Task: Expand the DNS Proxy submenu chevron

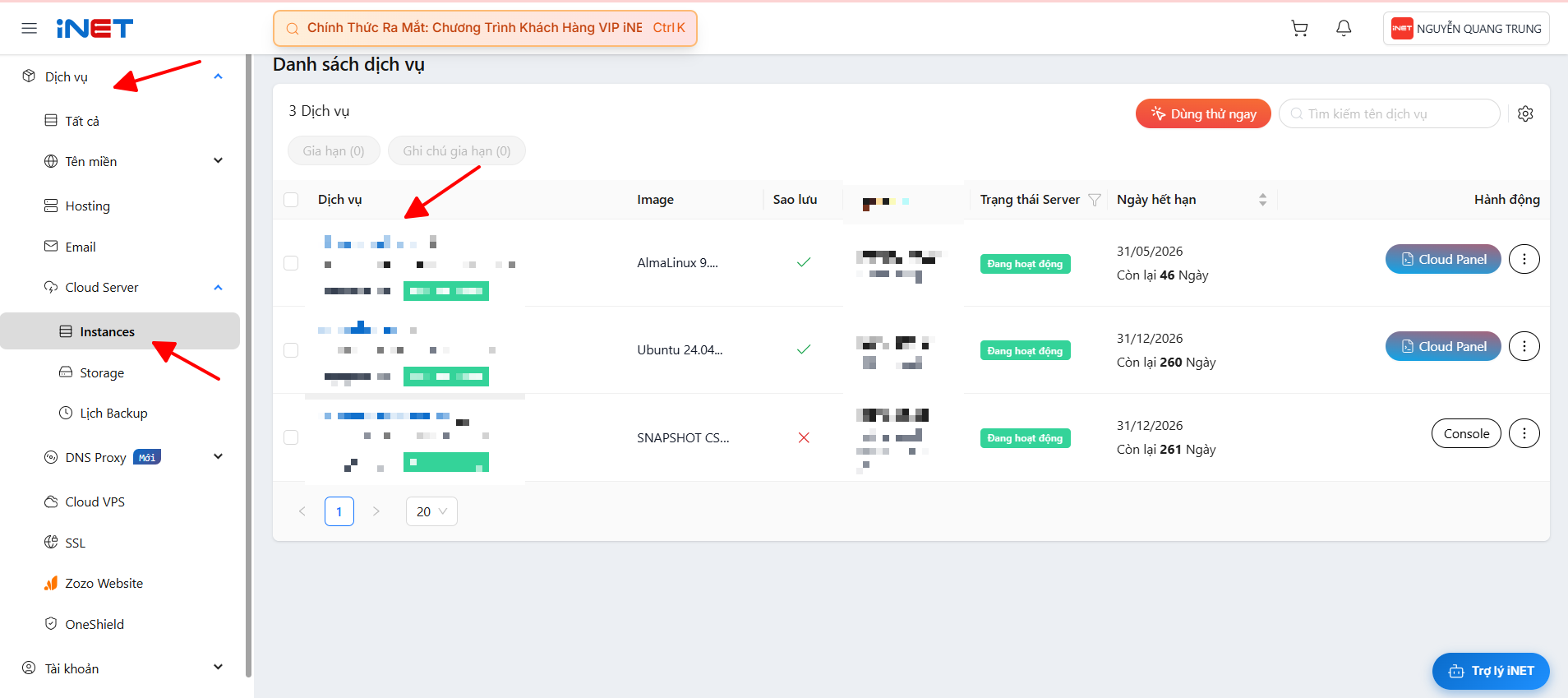Action: pos(218,457)
